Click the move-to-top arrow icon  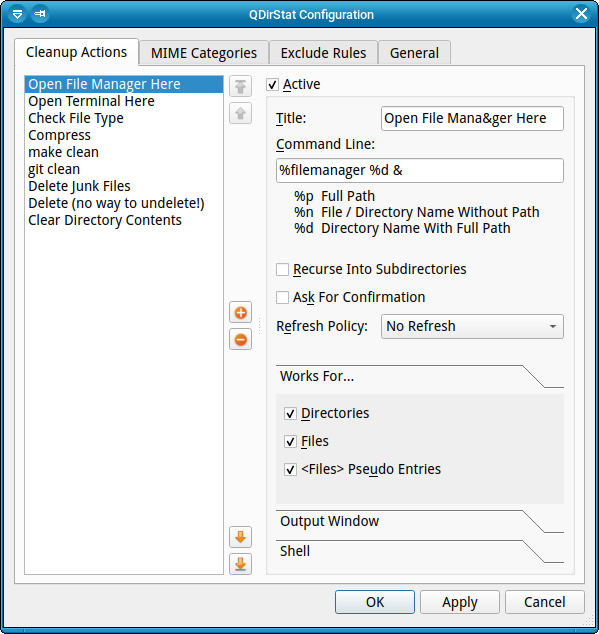(240, 86)
